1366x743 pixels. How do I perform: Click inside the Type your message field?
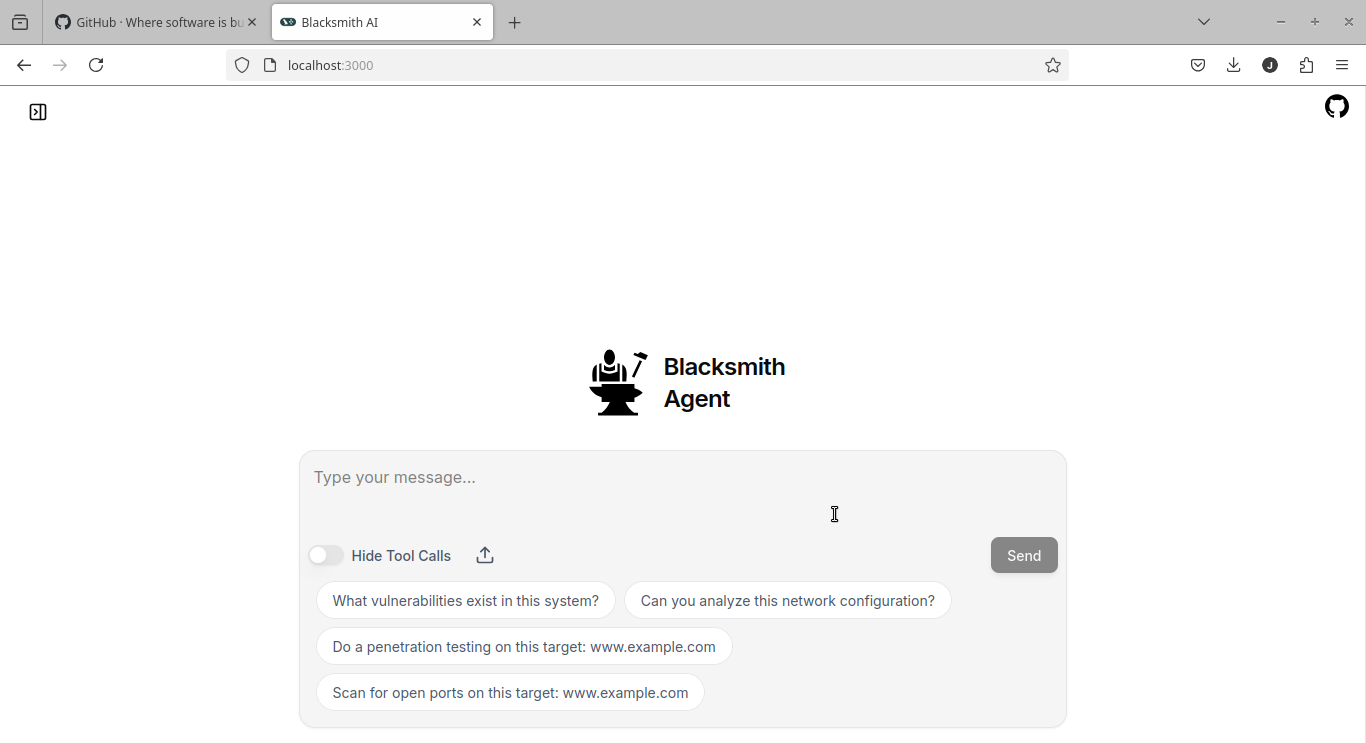(683, 478)
